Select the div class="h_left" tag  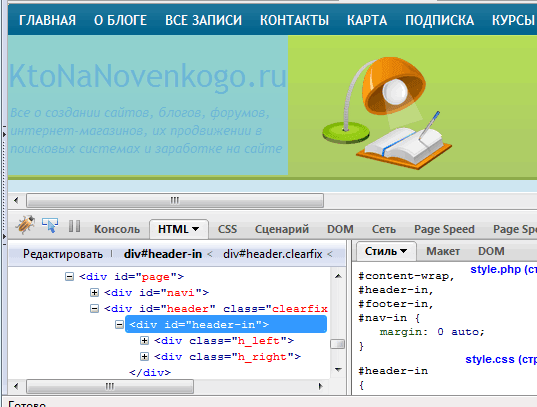[x=224, y=341]
